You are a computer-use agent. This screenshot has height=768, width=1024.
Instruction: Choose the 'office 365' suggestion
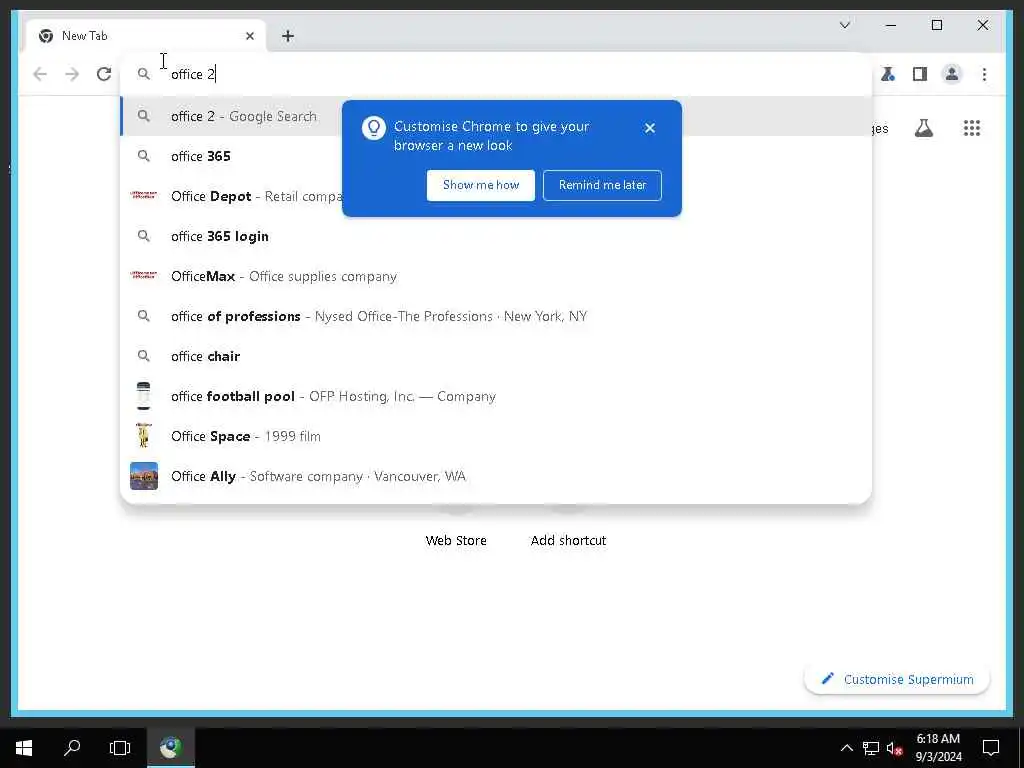pos(496,156)
